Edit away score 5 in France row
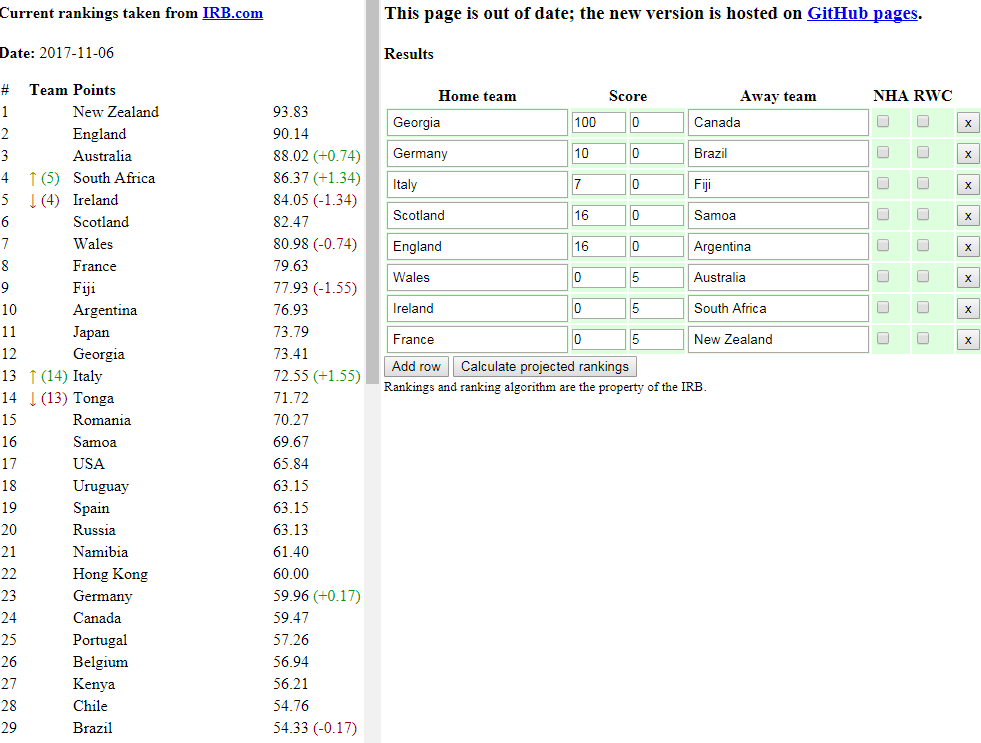Viewport: 981px width, 743px height. click(x=656, y=339)
